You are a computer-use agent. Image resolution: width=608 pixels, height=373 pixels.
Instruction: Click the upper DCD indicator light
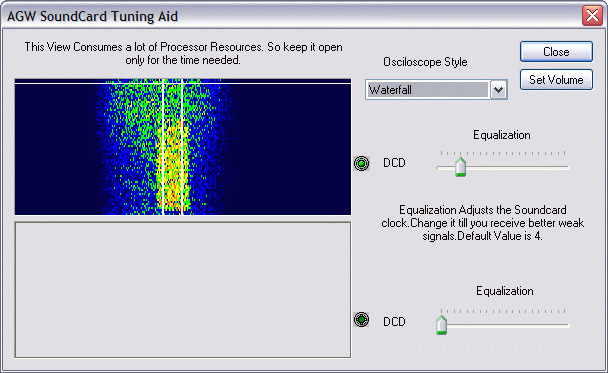(361, 163)
